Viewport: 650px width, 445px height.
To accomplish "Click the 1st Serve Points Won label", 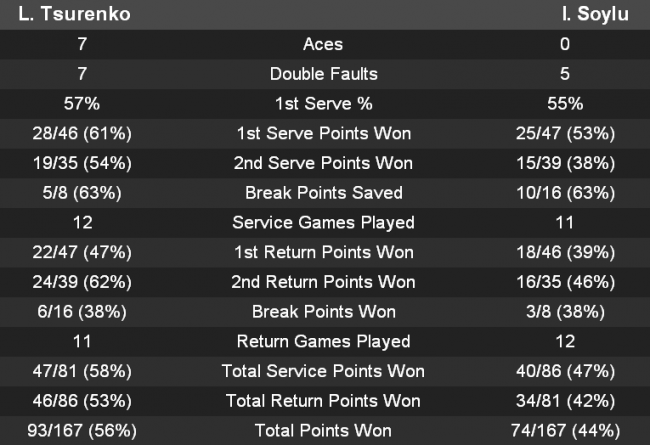I will [x=323, y=133].
